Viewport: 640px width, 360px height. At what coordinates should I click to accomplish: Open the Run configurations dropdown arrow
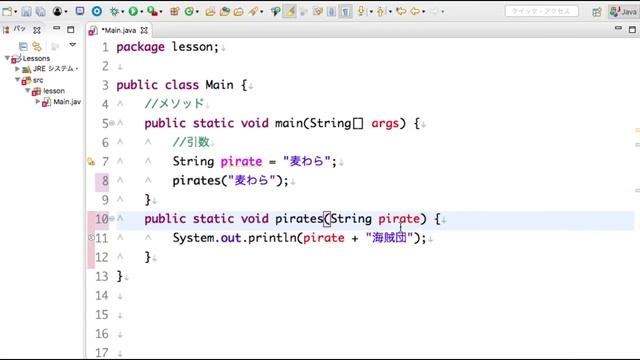(x=141, y=12)
